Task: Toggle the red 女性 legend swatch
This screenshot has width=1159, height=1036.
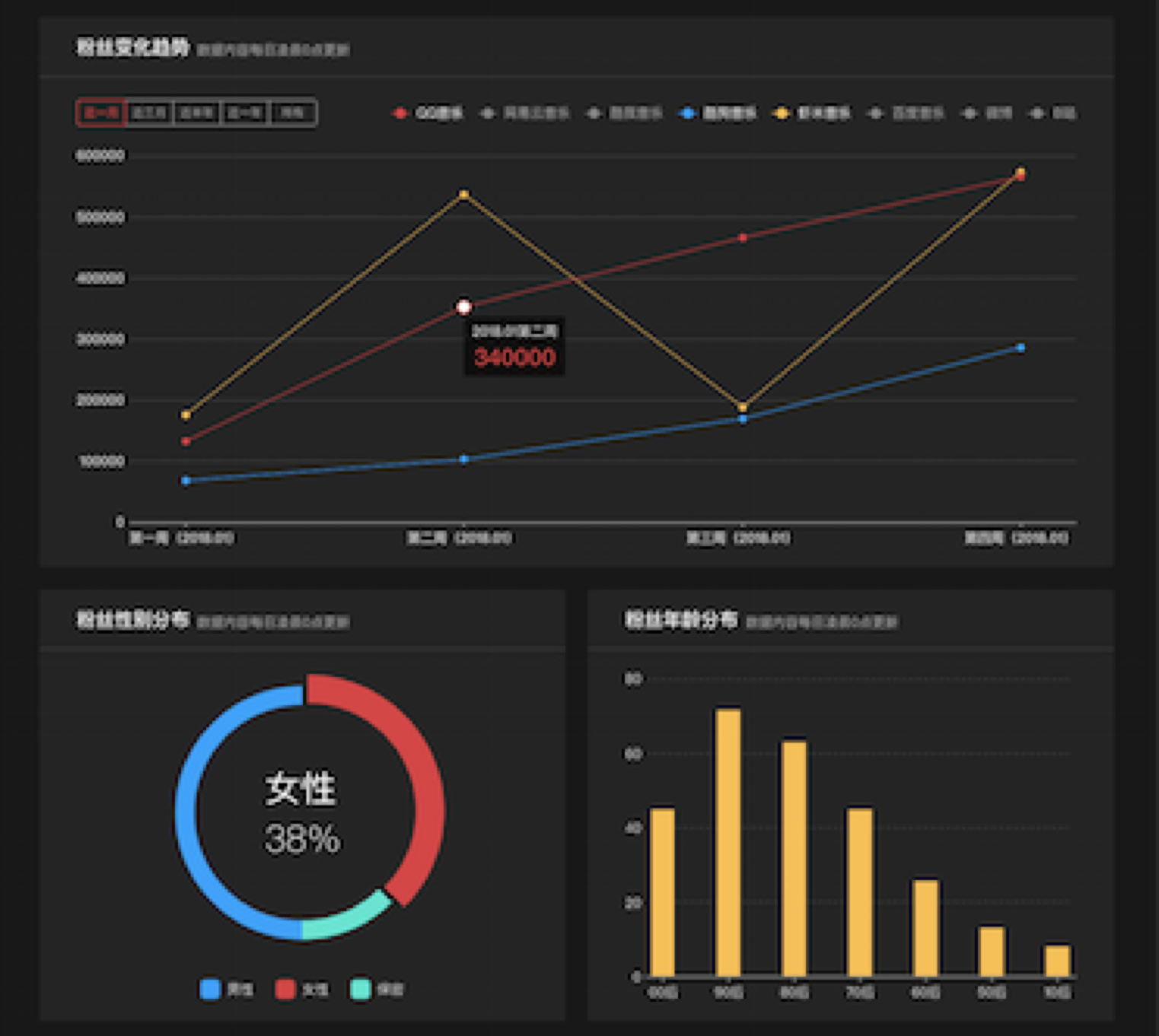Action: click(x=285, y=989)
